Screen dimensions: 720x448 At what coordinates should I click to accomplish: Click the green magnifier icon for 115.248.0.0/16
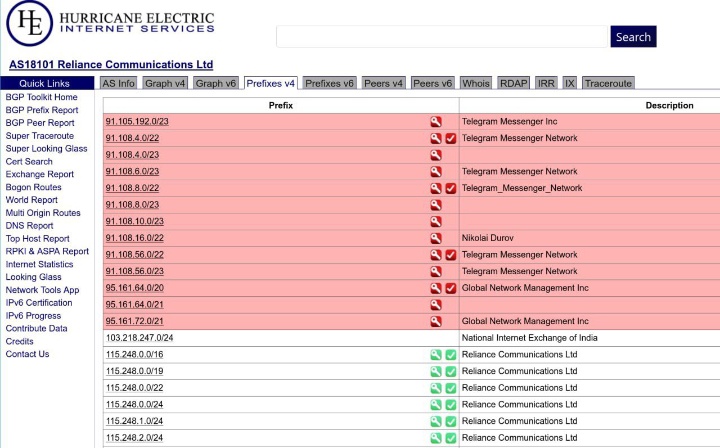pos(436,355)
